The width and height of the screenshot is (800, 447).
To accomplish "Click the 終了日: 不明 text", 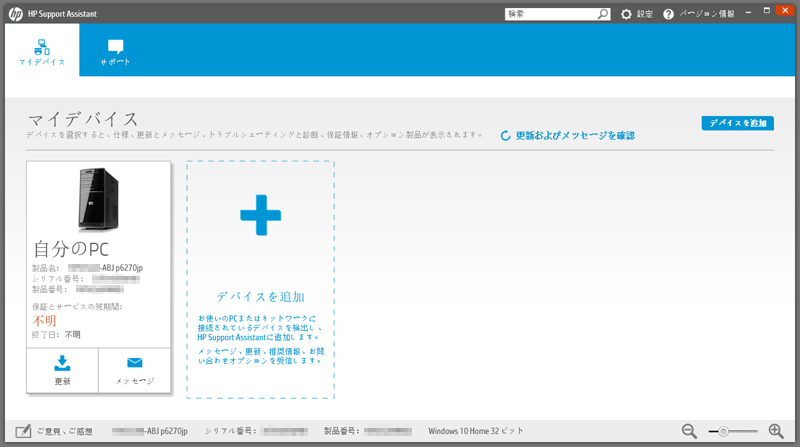I will (56, 335).
